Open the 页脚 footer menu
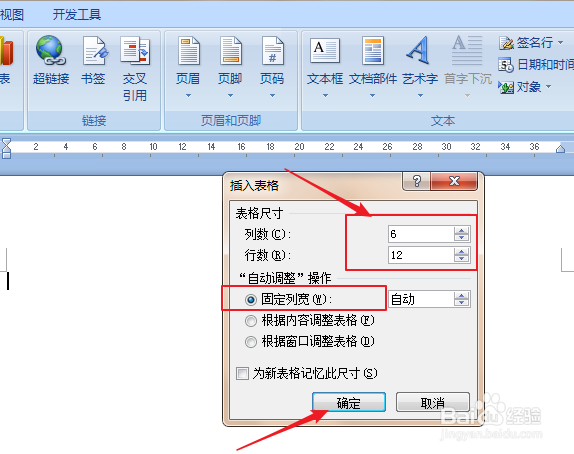Screen dimensions: 574x454 coord(230,67)
